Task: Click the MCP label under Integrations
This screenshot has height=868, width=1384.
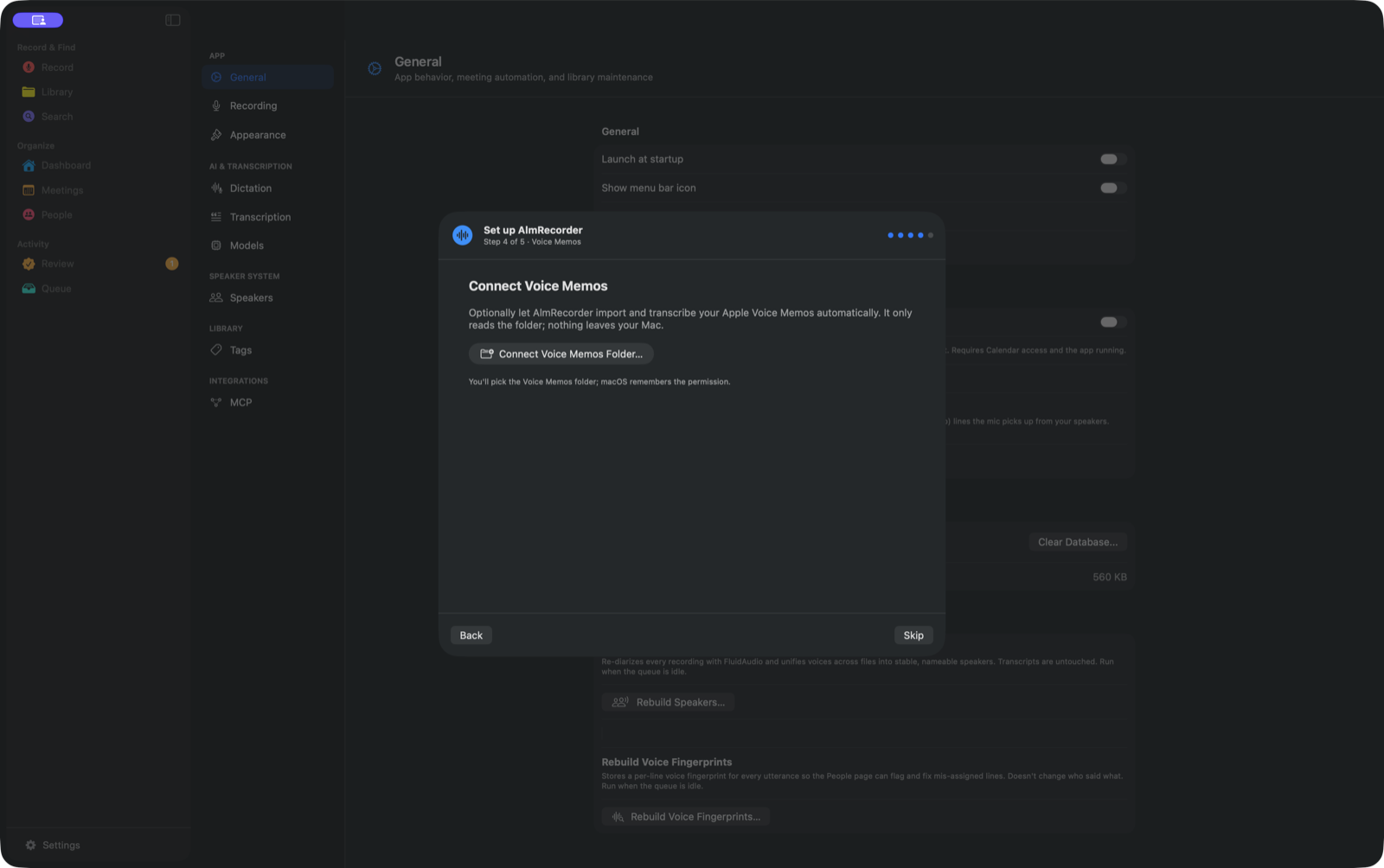Action: (240, 402)
